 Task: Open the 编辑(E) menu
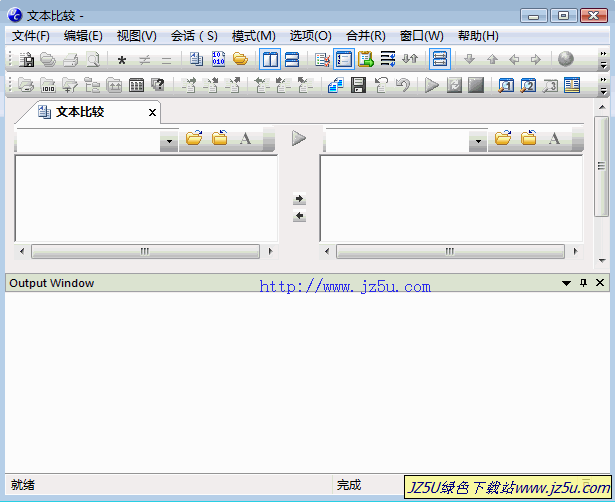tap(83, 36)
